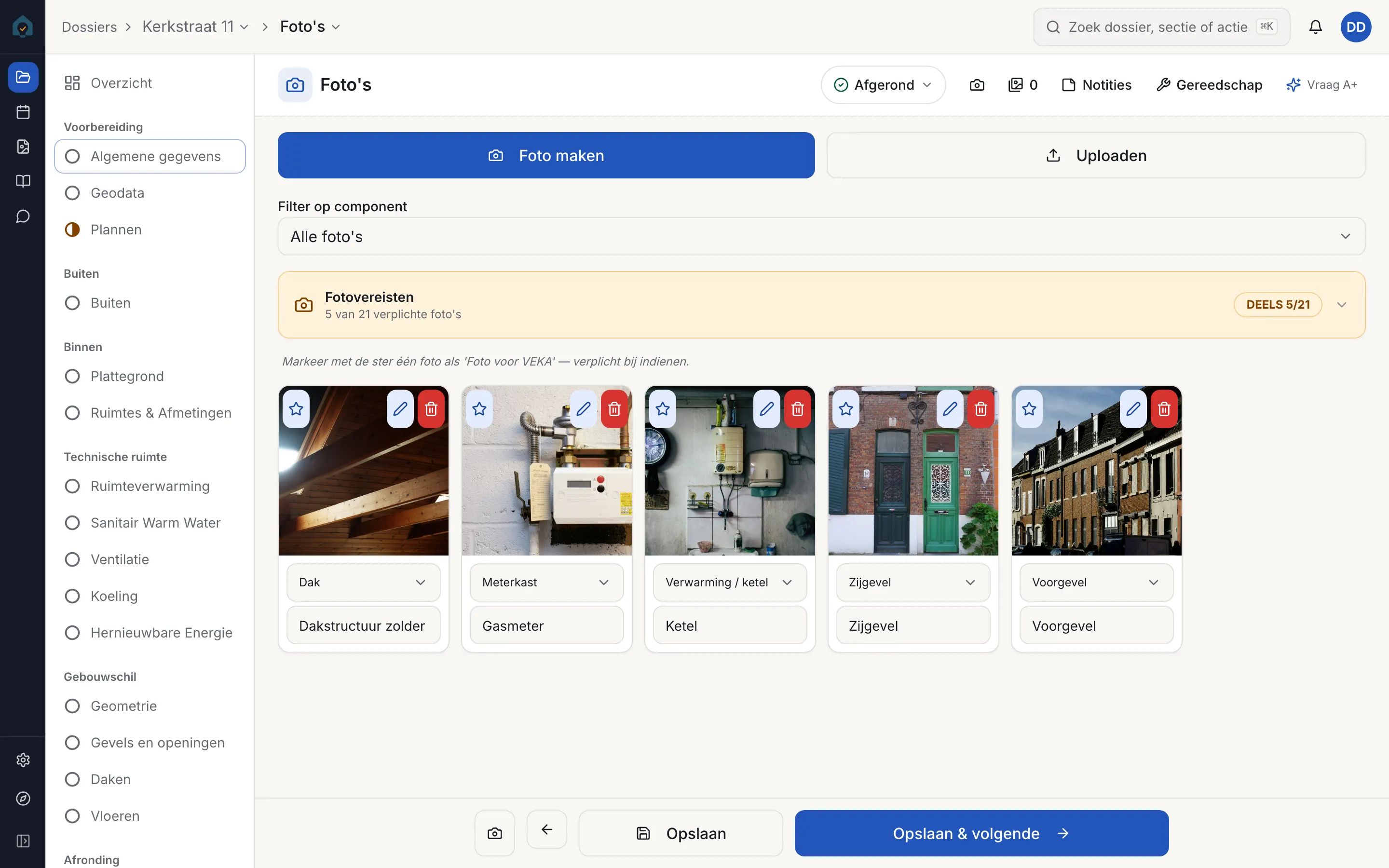Open Verwarming / ketel component dropdown

tap(730, 582)
